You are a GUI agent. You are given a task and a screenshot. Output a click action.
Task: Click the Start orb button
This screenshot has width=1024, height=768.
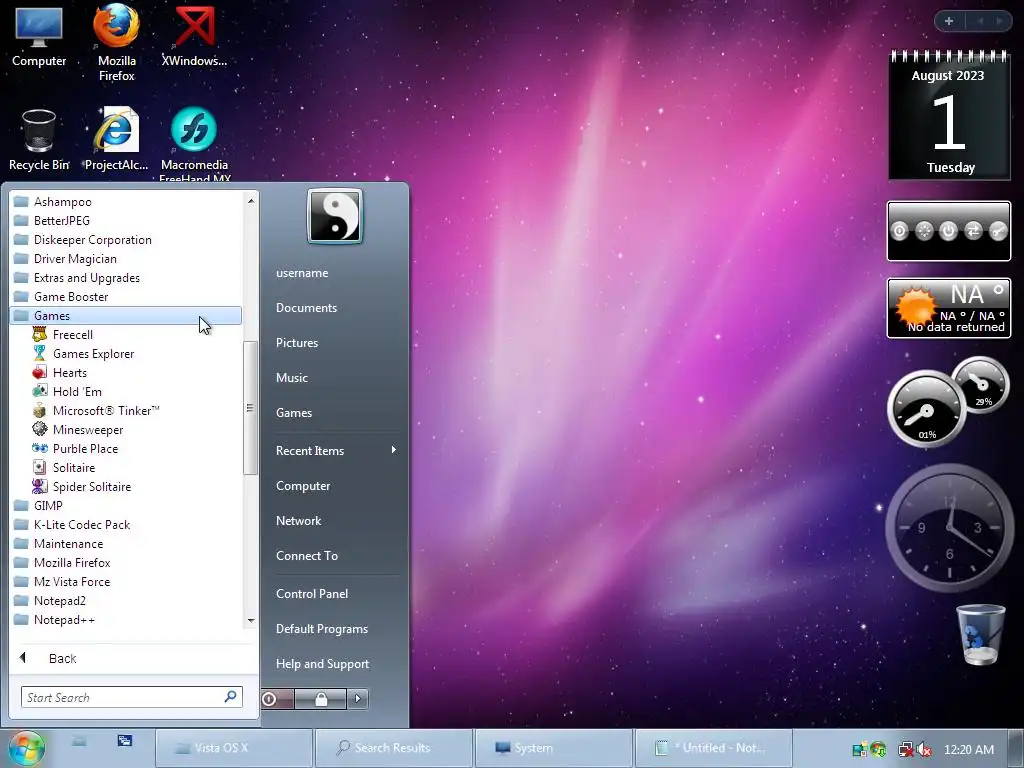pos(26,748)
